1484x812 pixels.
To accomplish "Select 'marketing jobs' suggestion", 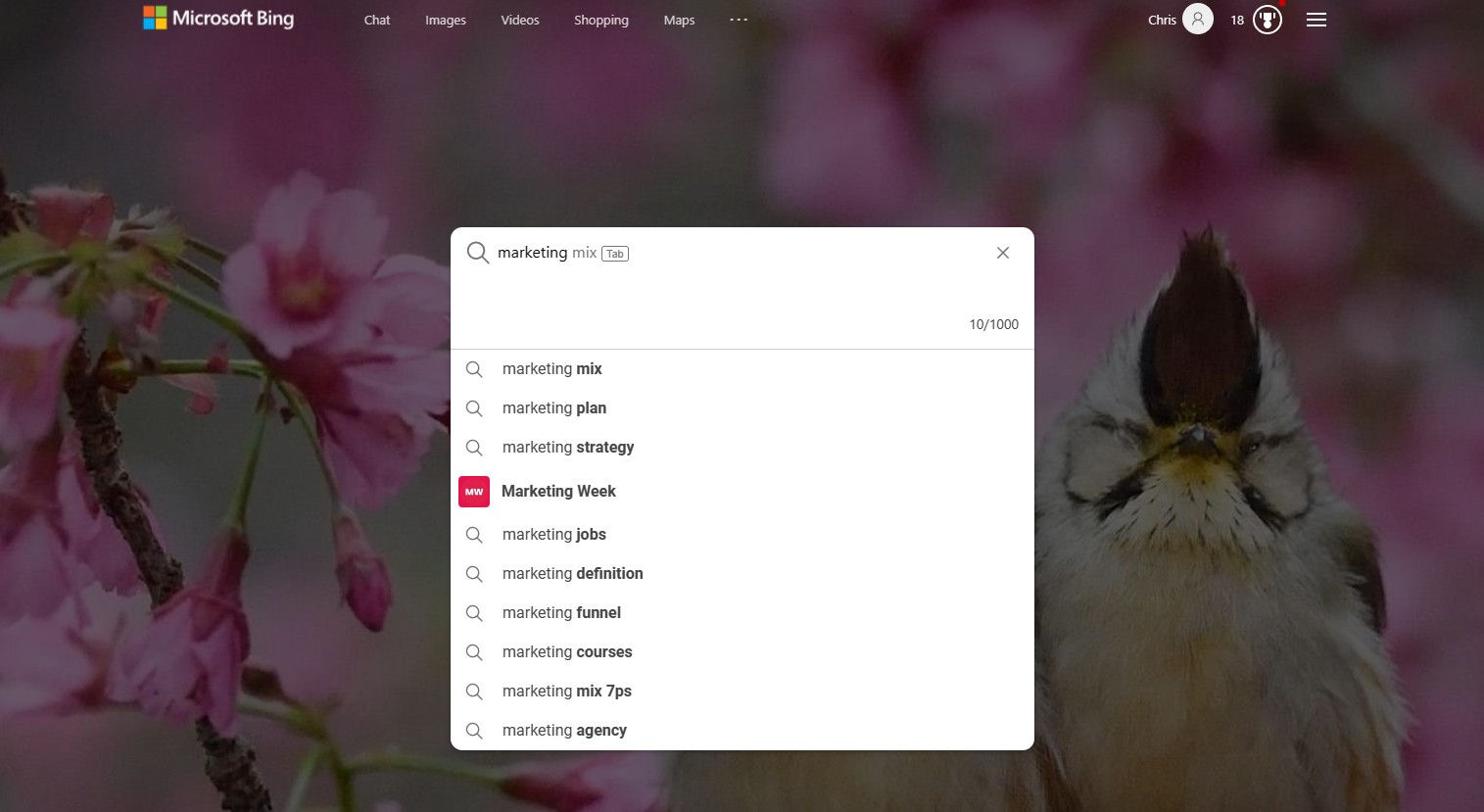I will pos(554,535).
